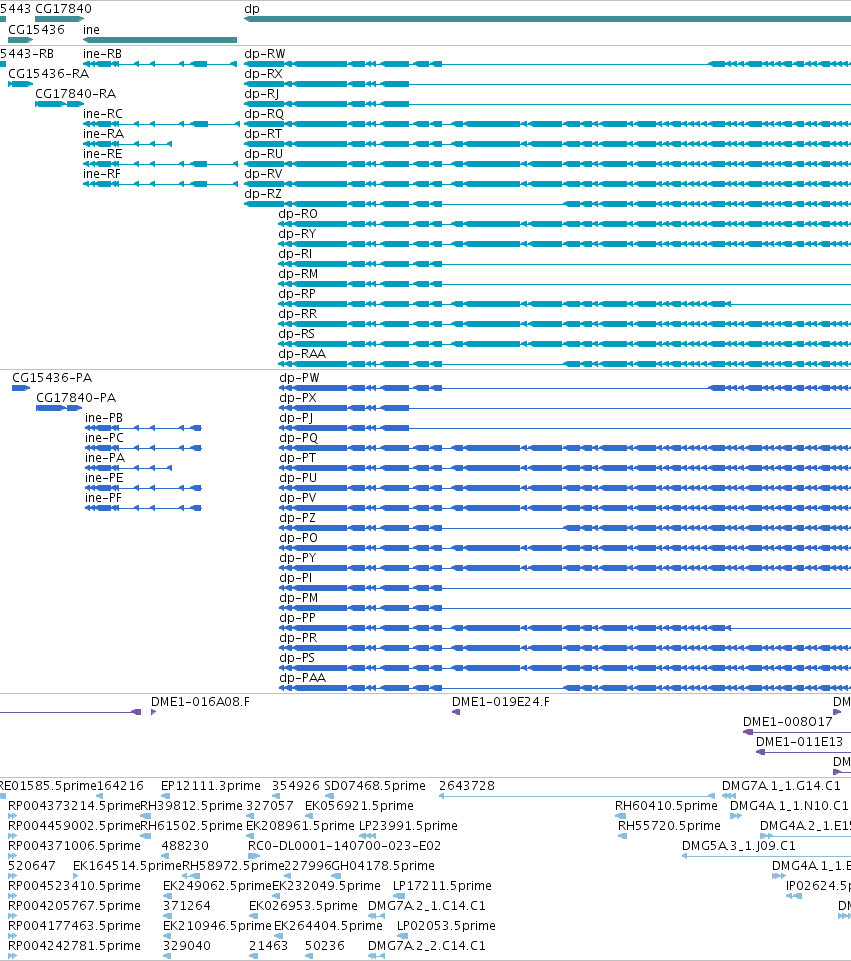Screen dimensions: 851x961
Task: Click transcript label dp-RI
Action: [295, 254]
